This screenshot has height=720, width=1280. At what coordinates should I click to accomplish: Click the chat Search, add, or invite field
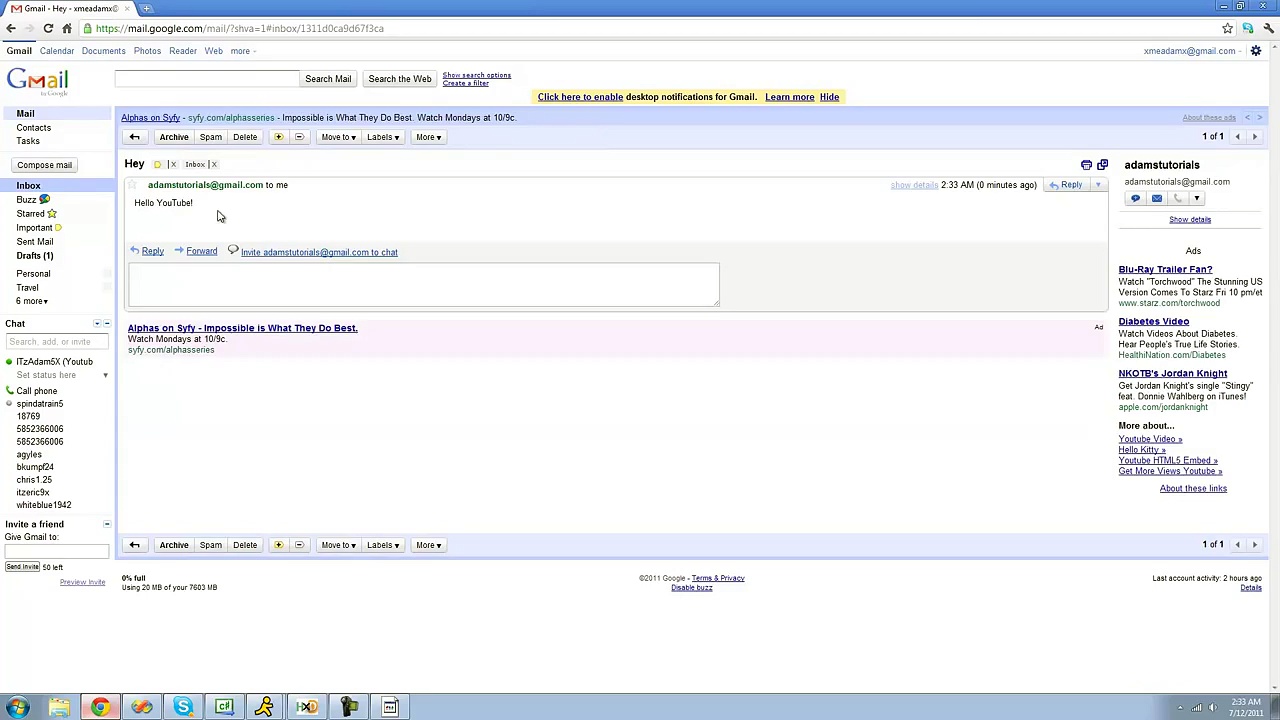(57, 342)
